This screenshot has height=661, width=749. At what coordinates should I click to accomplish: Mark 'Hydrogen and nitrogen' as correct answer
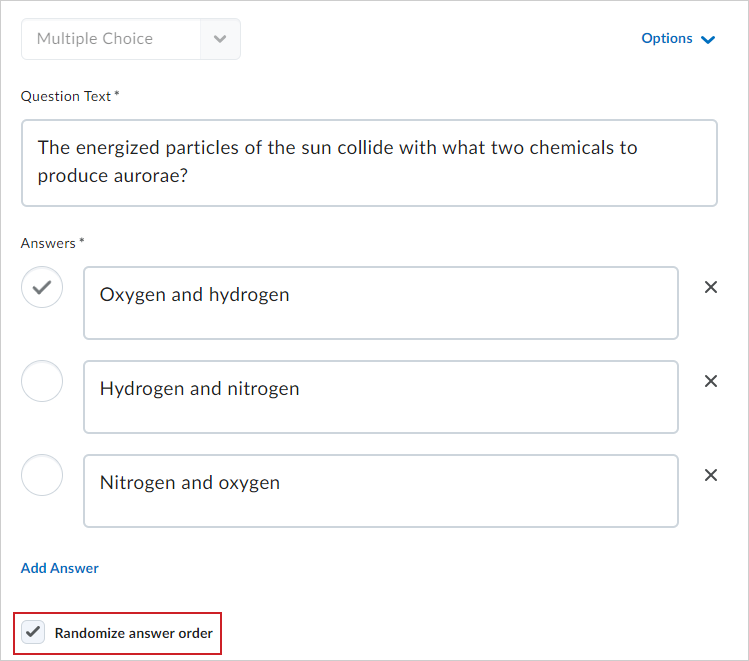pos(42,381)
